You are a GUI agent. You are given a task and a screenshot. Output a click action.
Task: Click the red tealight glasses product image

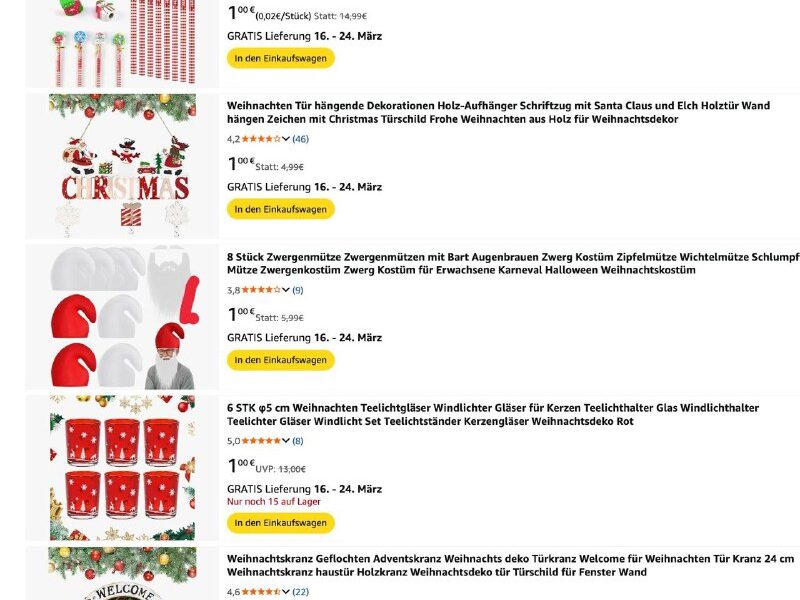124,468
